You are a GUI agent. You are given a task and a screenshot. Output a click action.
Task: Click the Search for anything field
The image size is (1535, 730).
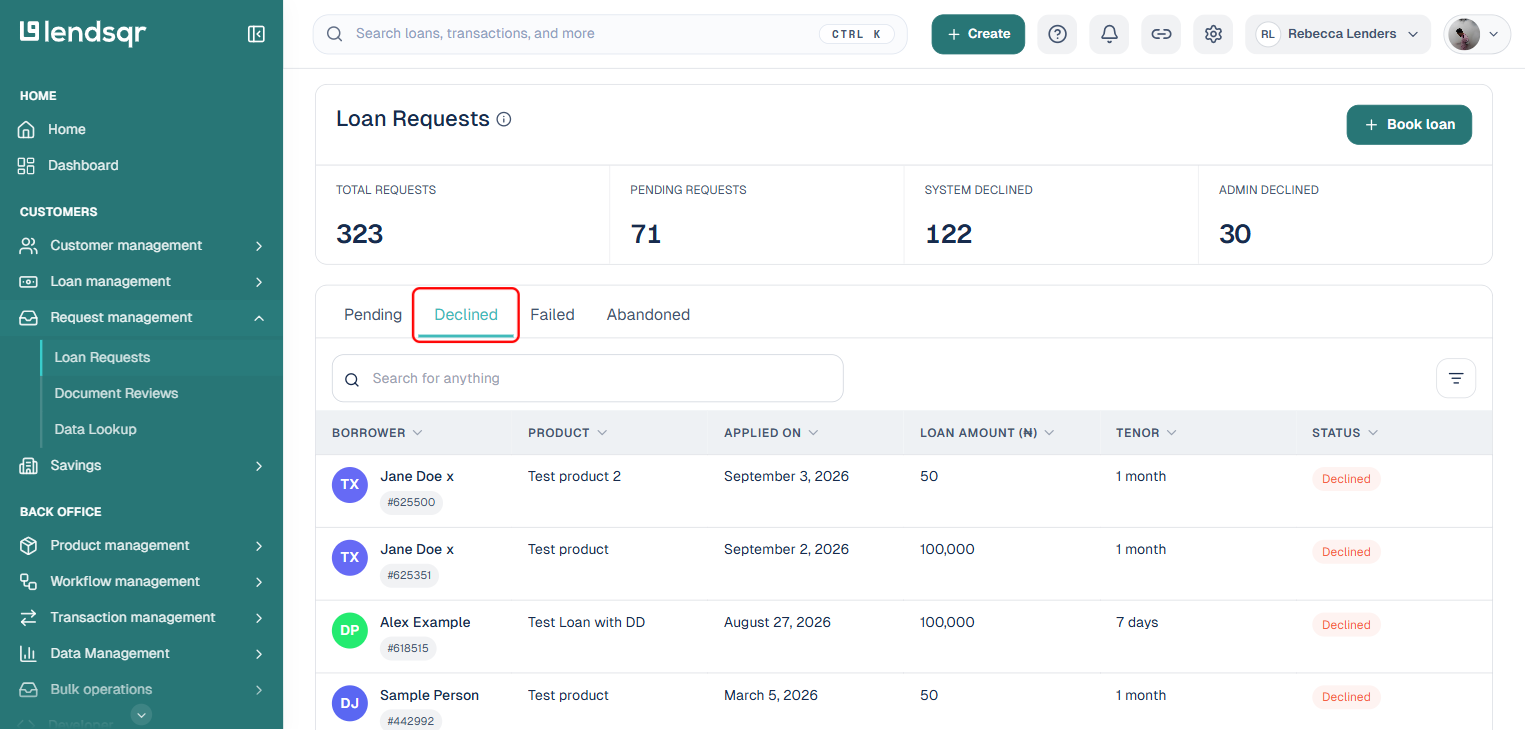(x=588, y=378)
